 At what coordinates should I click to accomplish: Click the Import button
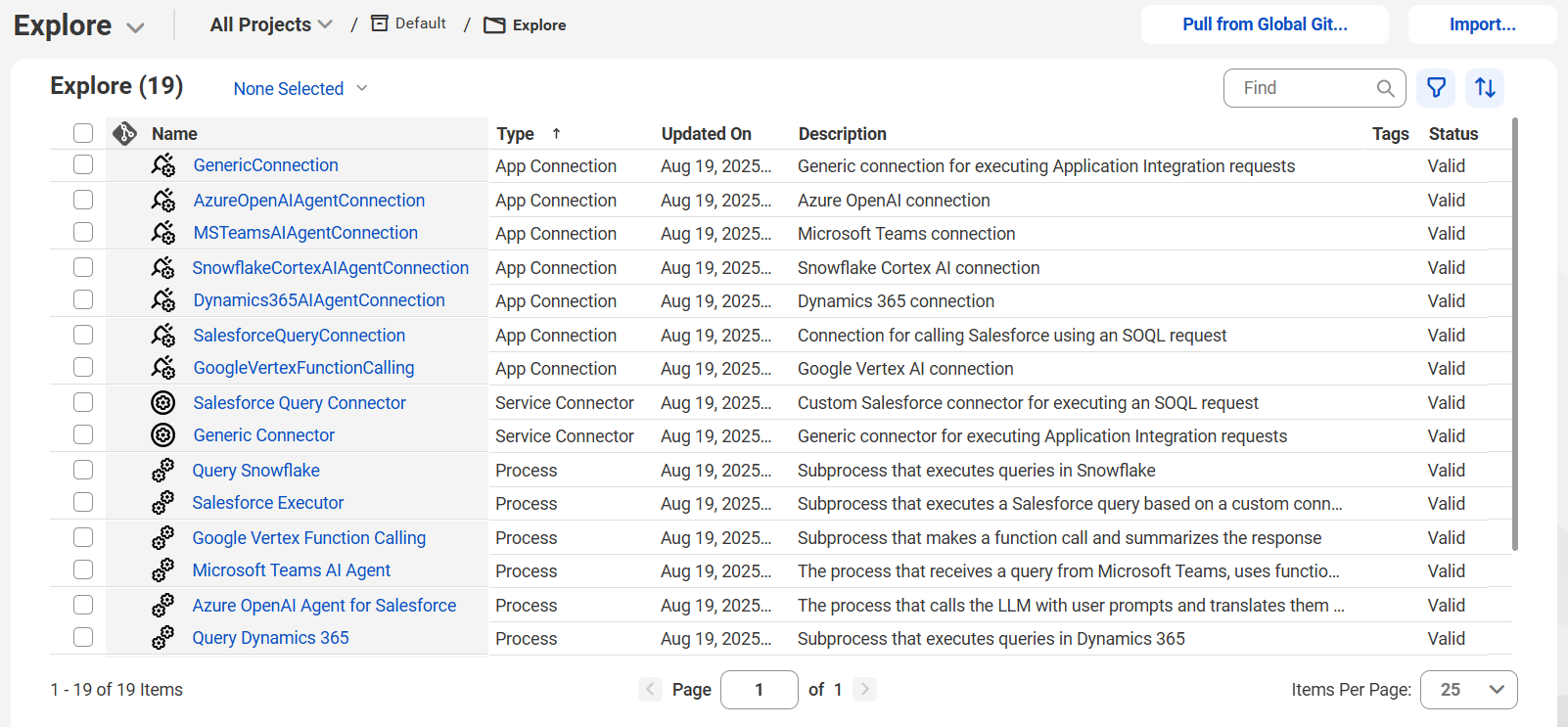(x=1482, y=24)
